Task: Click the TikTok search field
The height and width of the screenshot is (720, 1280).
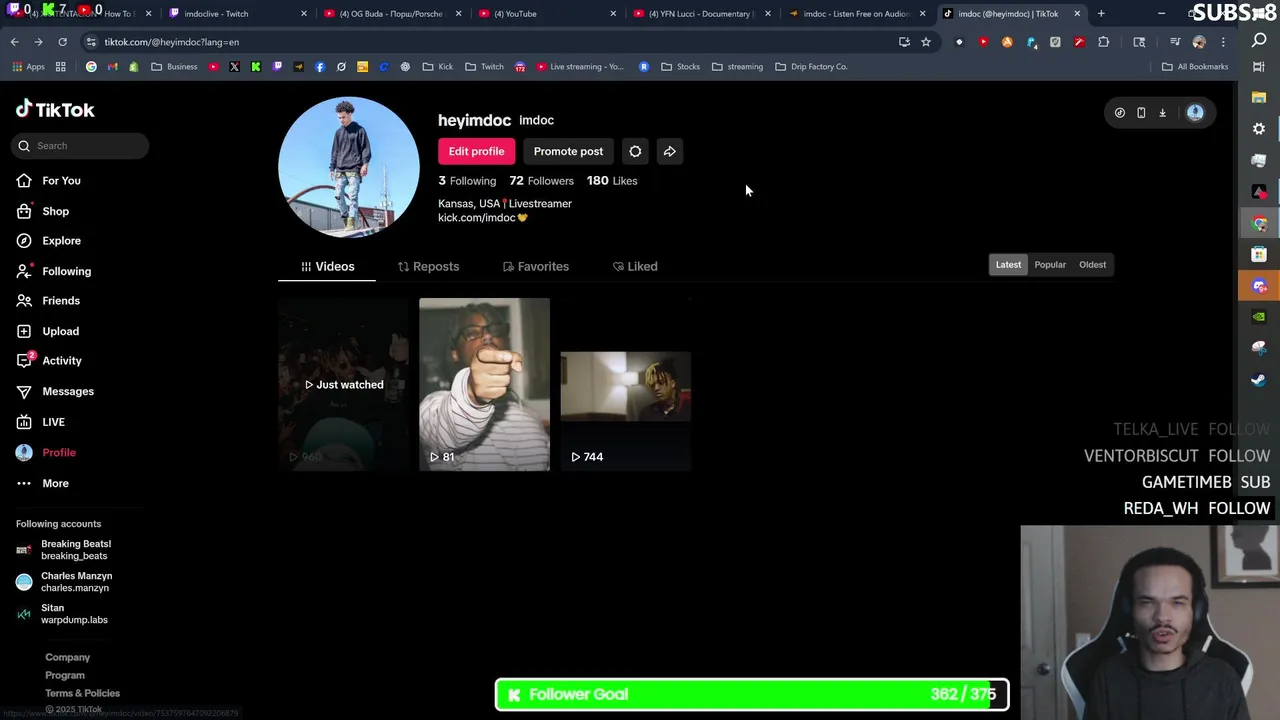Action: tap(82, 146)
